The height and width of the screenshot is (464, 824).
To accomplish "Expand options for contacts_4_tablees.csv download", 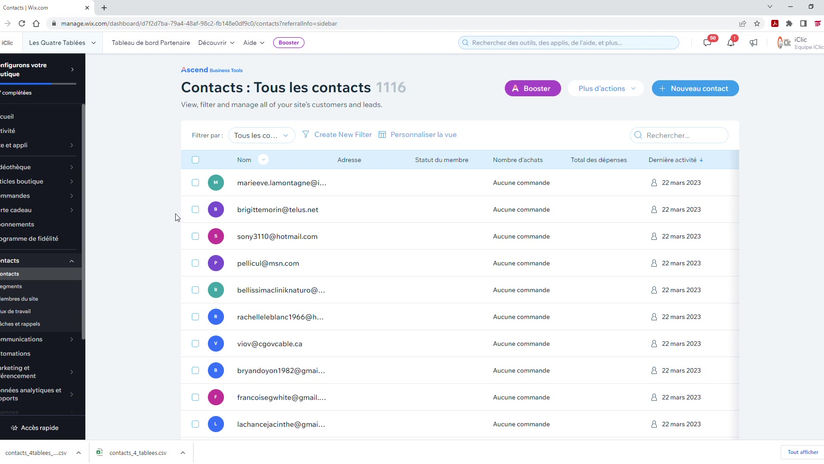I will point(182,452).
